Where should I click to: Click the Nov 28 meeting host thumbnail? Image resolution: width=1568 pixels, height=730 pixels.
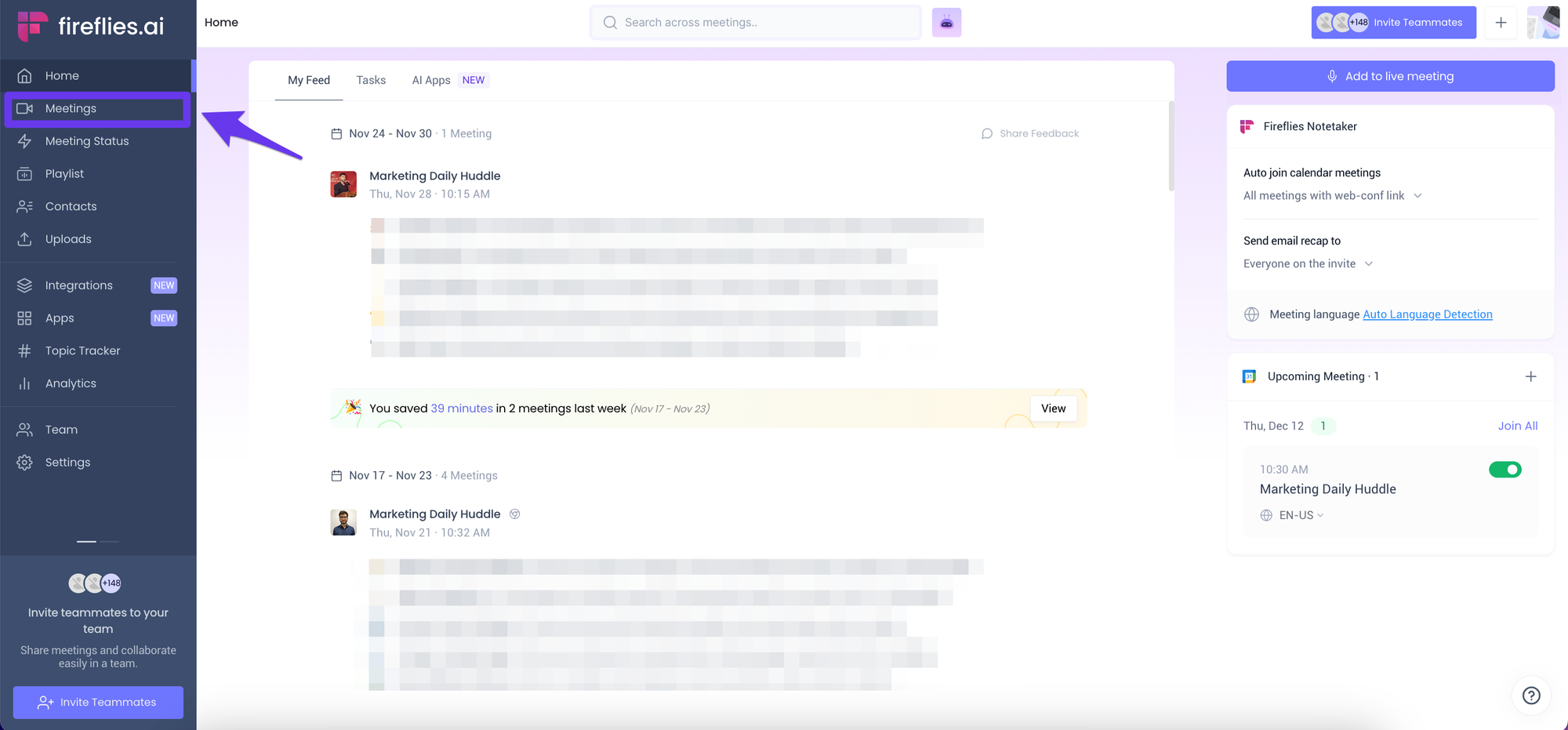[x=343, y=184]
